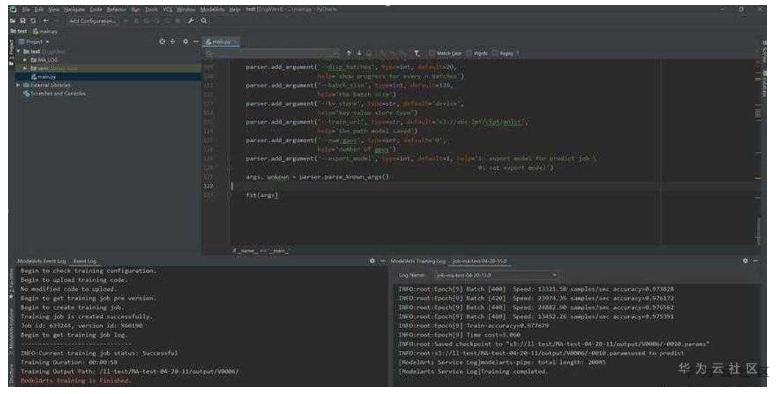Click the find filter funnel icon

click(417, 53)
